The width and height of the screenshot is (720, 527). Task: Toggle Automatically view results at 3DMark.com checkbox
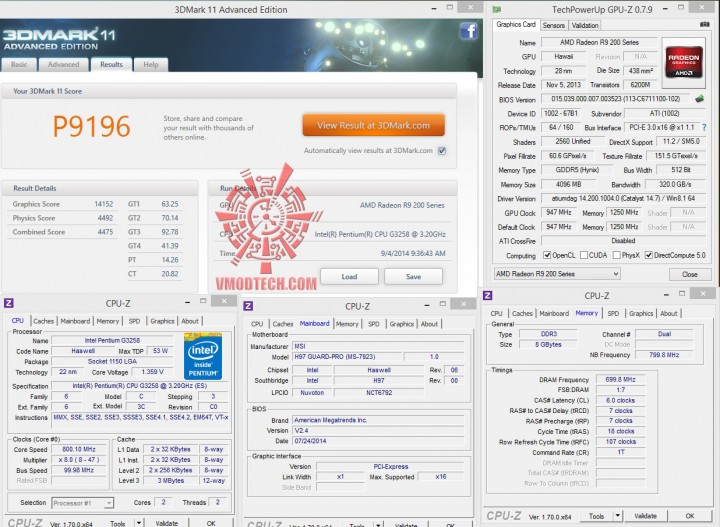click(442, 151)
